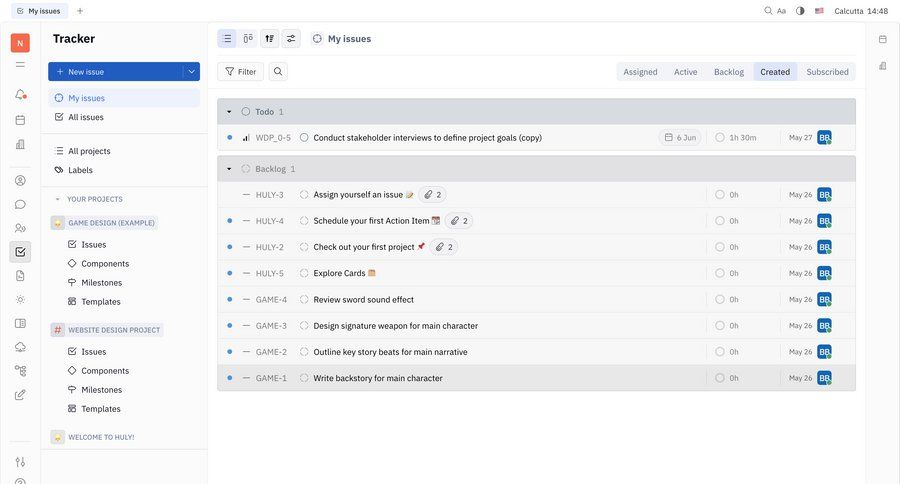Open Components under Website Design Project
The width and height of the screenshot is (900, 484).
pos(105,371)
